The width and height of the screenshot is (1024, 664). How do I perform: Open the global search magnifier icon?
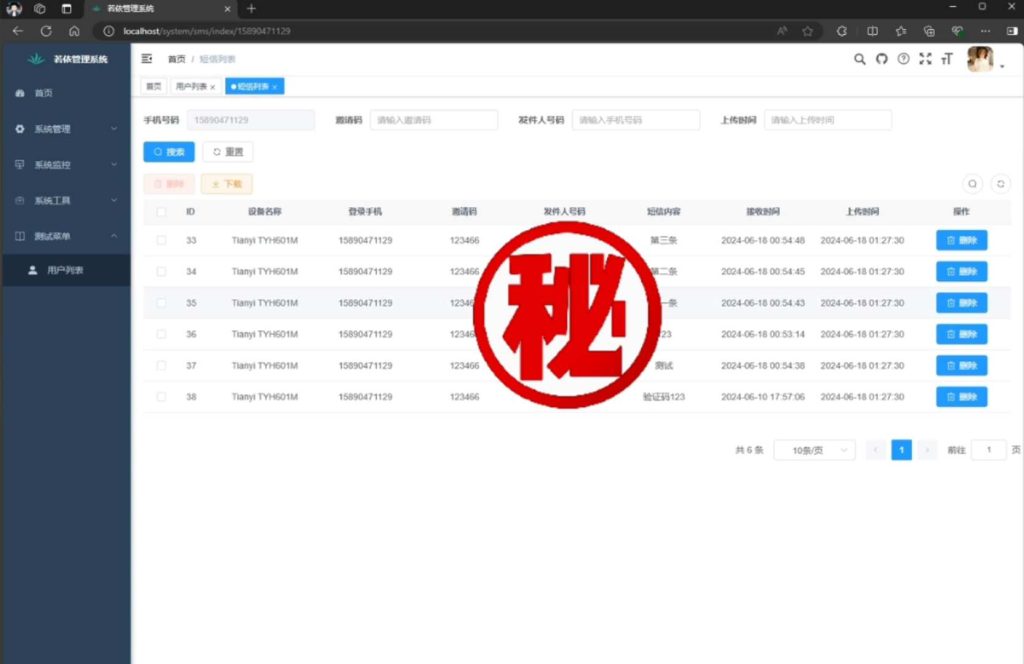pyautogui.click(x=859, y=59)
